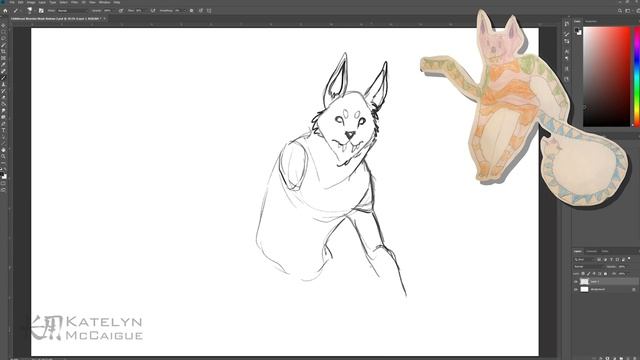Image resolution: width=640 pixels, height=360 pixels.
Task: Select Layer 1 in Layers panel
Action: pyautogui.click(x=606, y=282)
